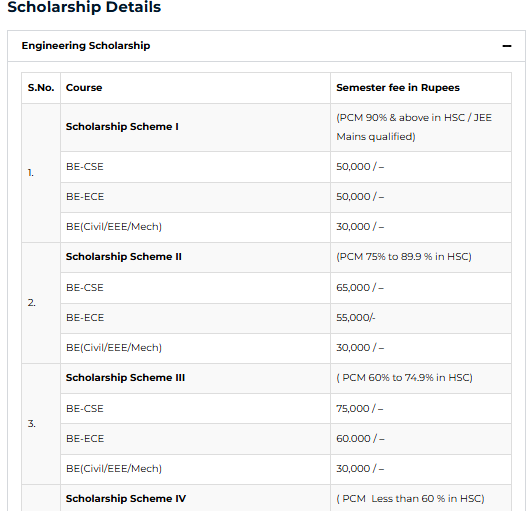Click the Course column header
The image size is (531, 511).
tap(84, 88)
